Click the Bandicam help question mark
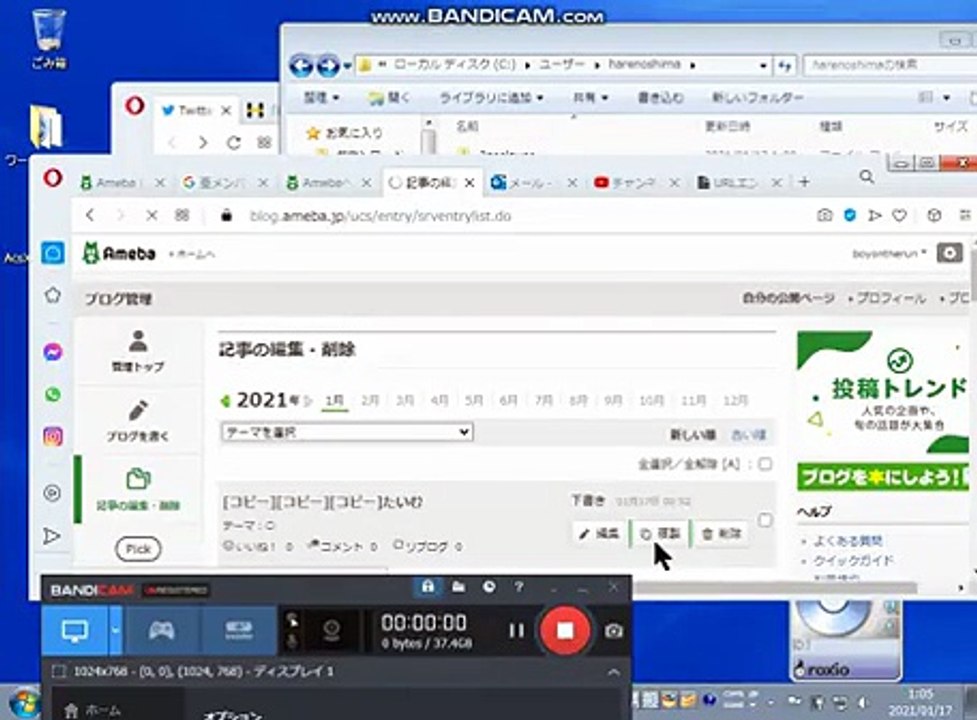 [x=519, y=587]
